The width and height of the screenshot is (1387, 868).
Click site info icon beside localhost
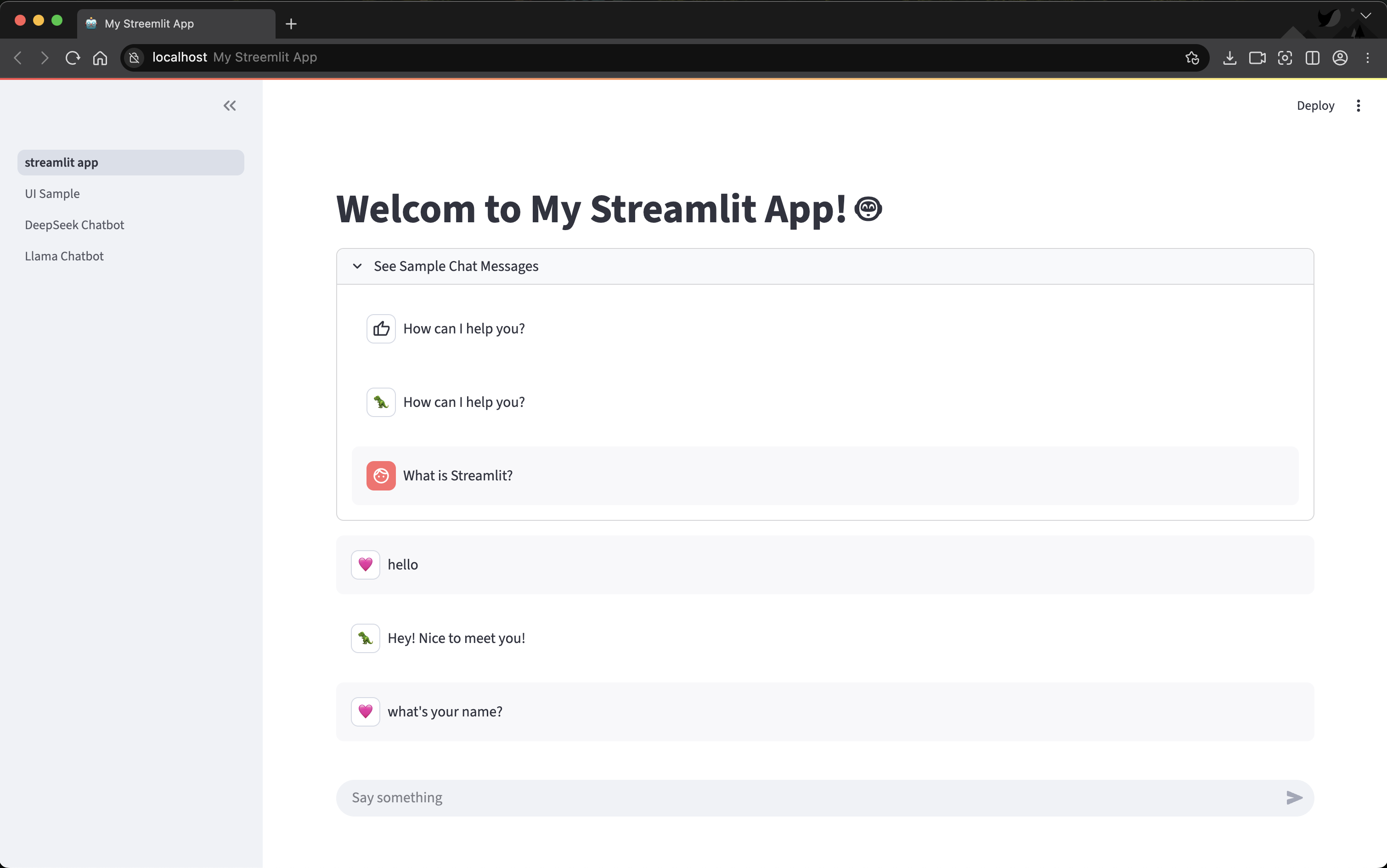pyautogui.click(x=134, y=58)
